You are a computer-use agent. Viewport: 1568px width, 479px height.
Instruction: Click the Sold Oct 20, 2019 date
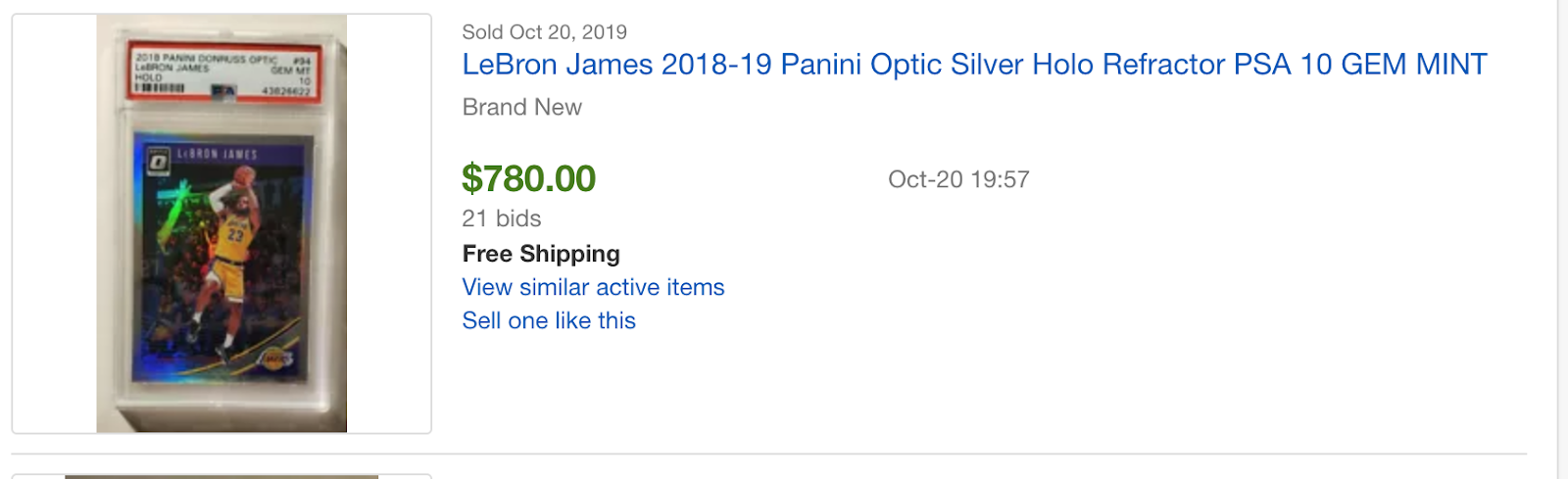click(x=544, y=32)
